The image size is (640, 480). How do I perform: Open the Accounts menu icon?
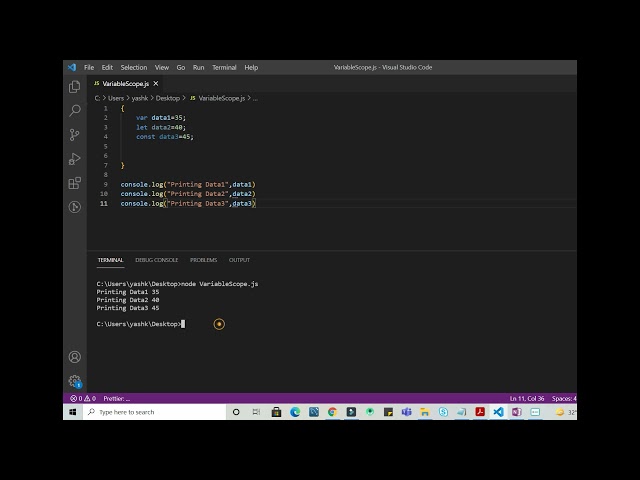[75, 357]
